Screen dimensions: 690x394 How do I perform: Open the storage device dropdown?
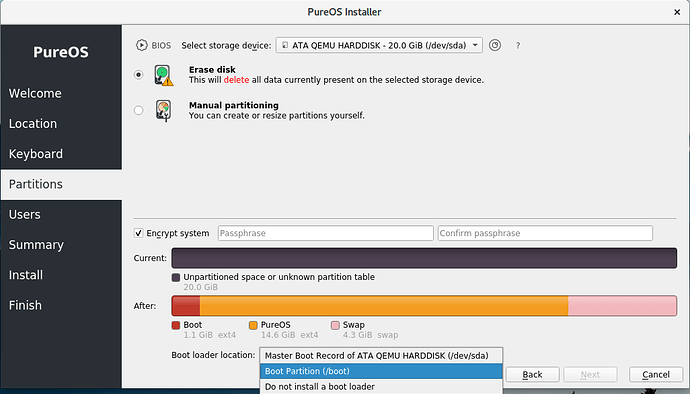pyautogui.click(x=379, y=45)
